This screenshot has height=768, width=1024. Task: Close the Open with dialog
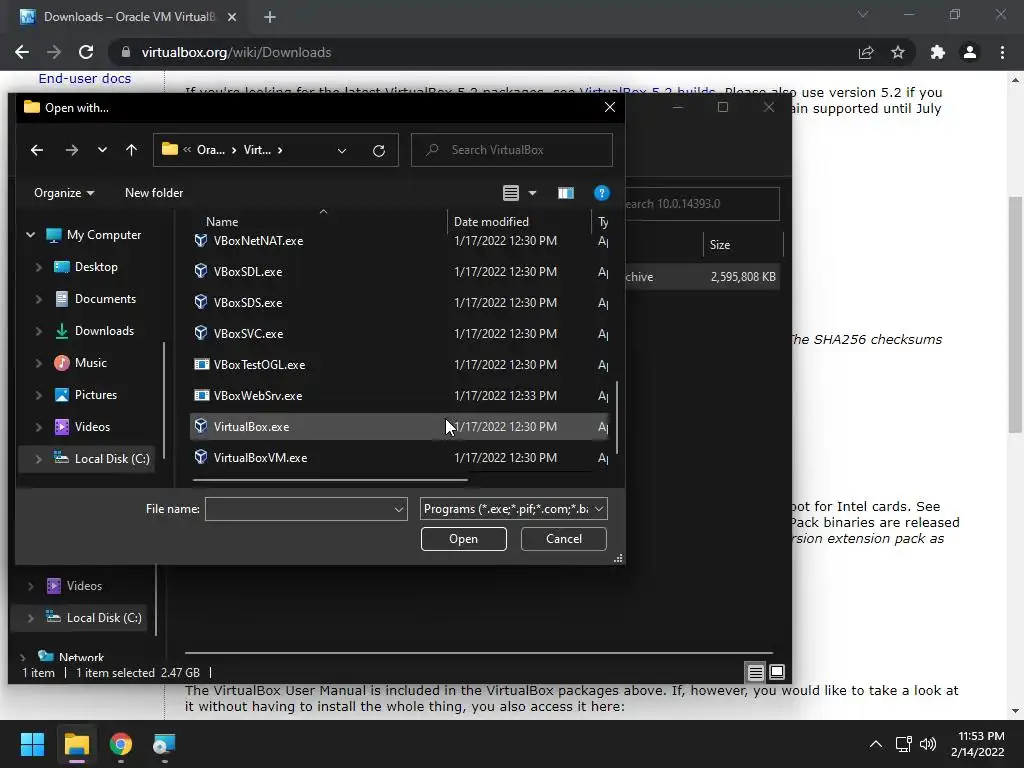point(609,107)
